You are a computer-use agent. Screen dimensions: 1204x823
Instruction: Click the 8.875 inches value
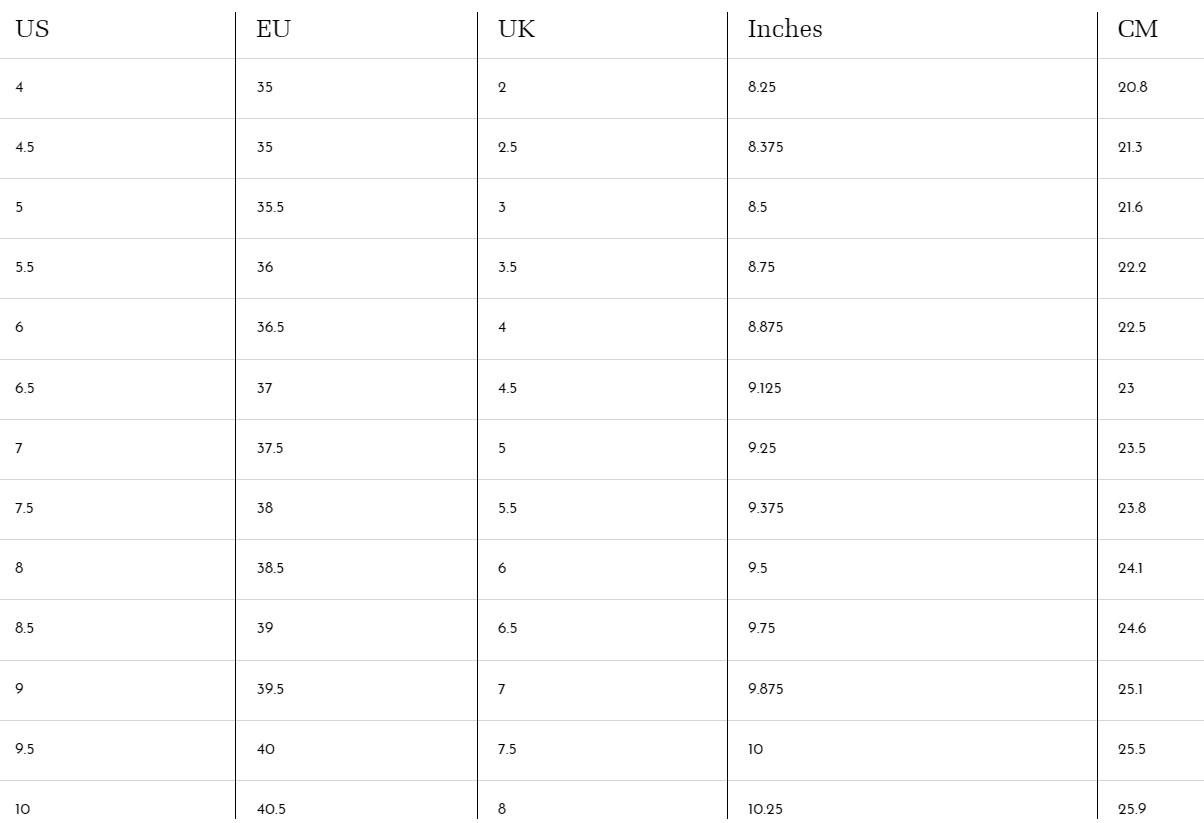tap(765, 328)
